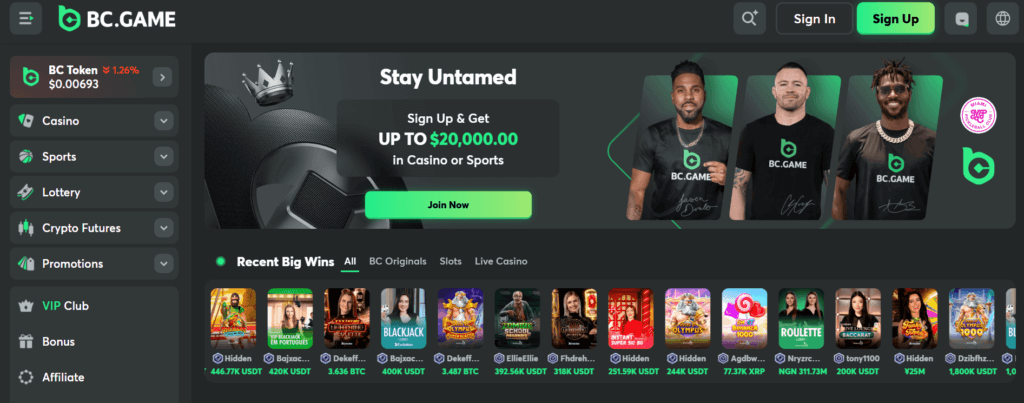Switch to BC Originals tab
1024x403 pixels.
[398, 261]
